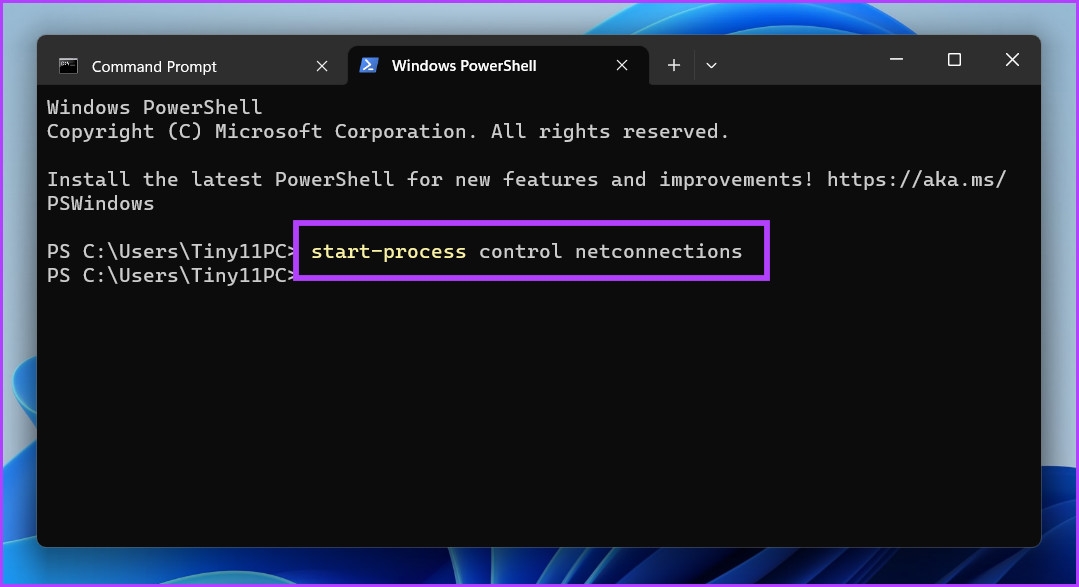Click the 'Copyright (C) Microsoft Corporation' line
Image resolution: width=1079 pixels, height=587 pixels.
(x=388, y=131)
